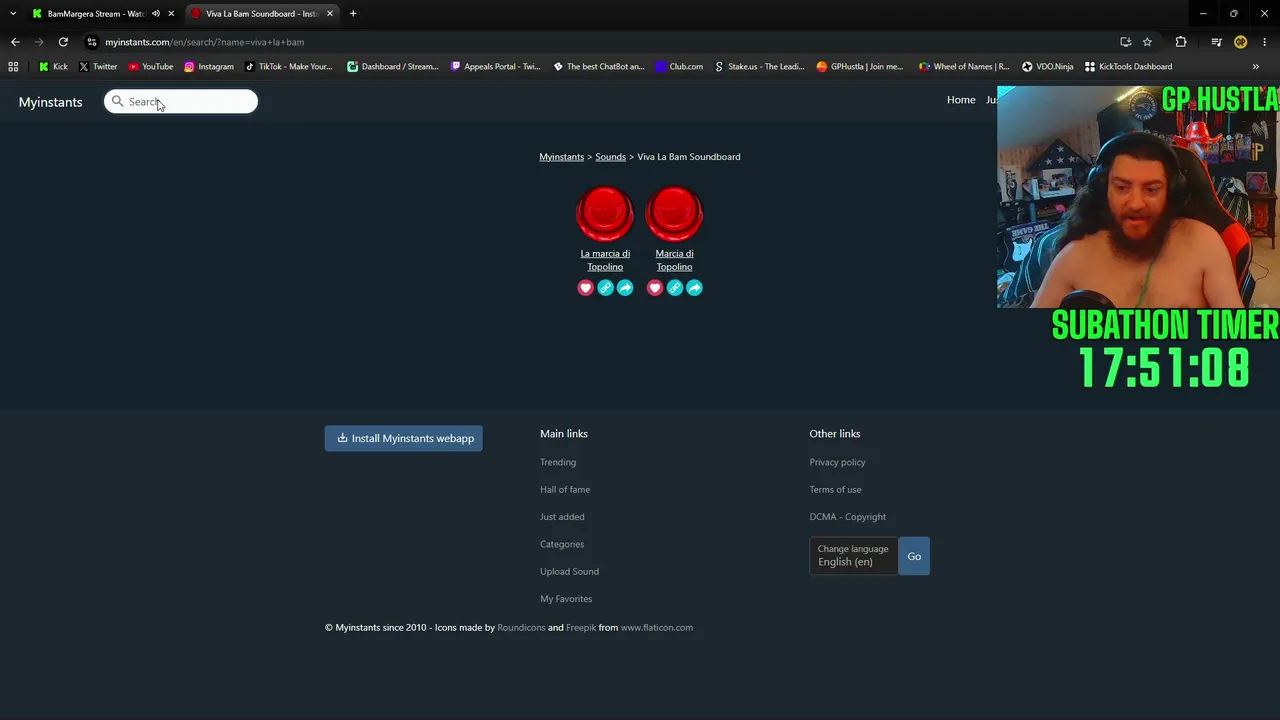The height and width of the screenshot is (720, 1280).
Task: Open La marcia di Topolino sound page
Action: click(605, 260)
